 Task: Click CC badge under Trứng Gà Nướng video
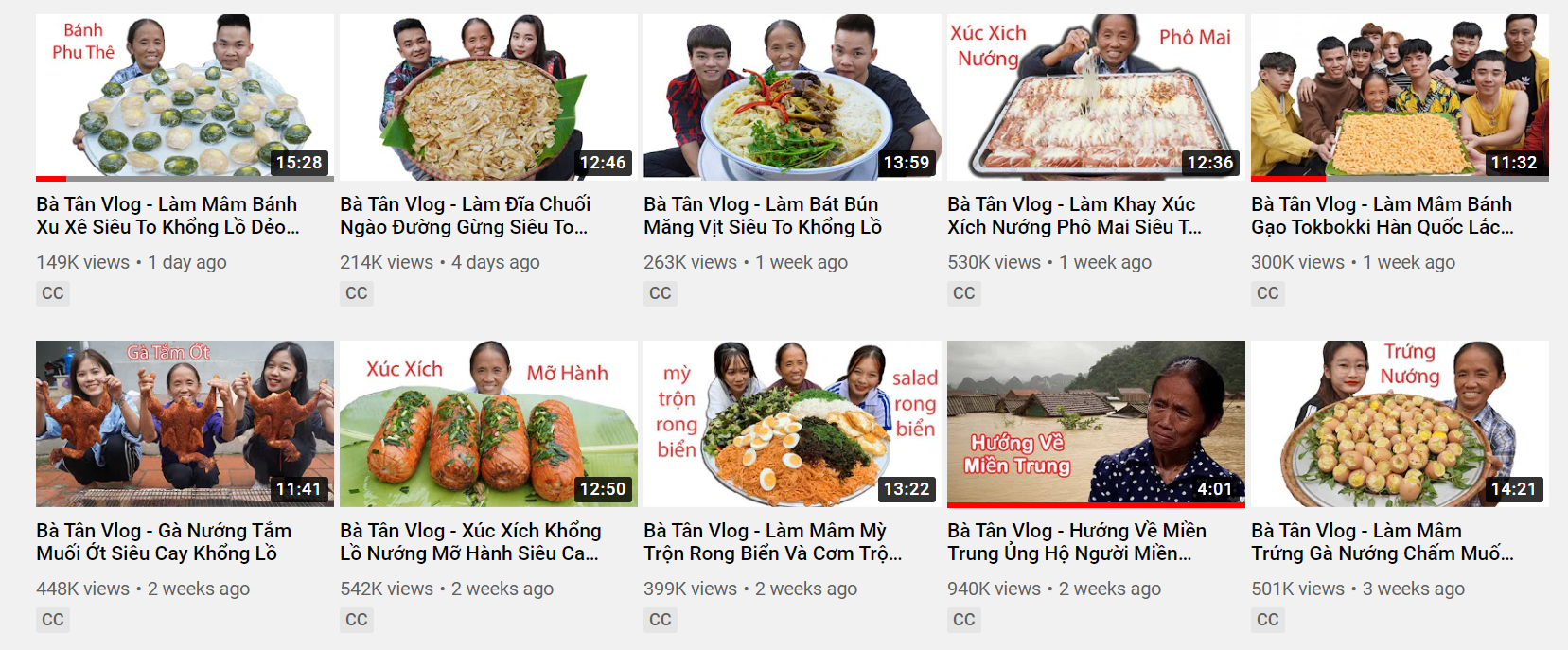click(x=1268, y=620)
